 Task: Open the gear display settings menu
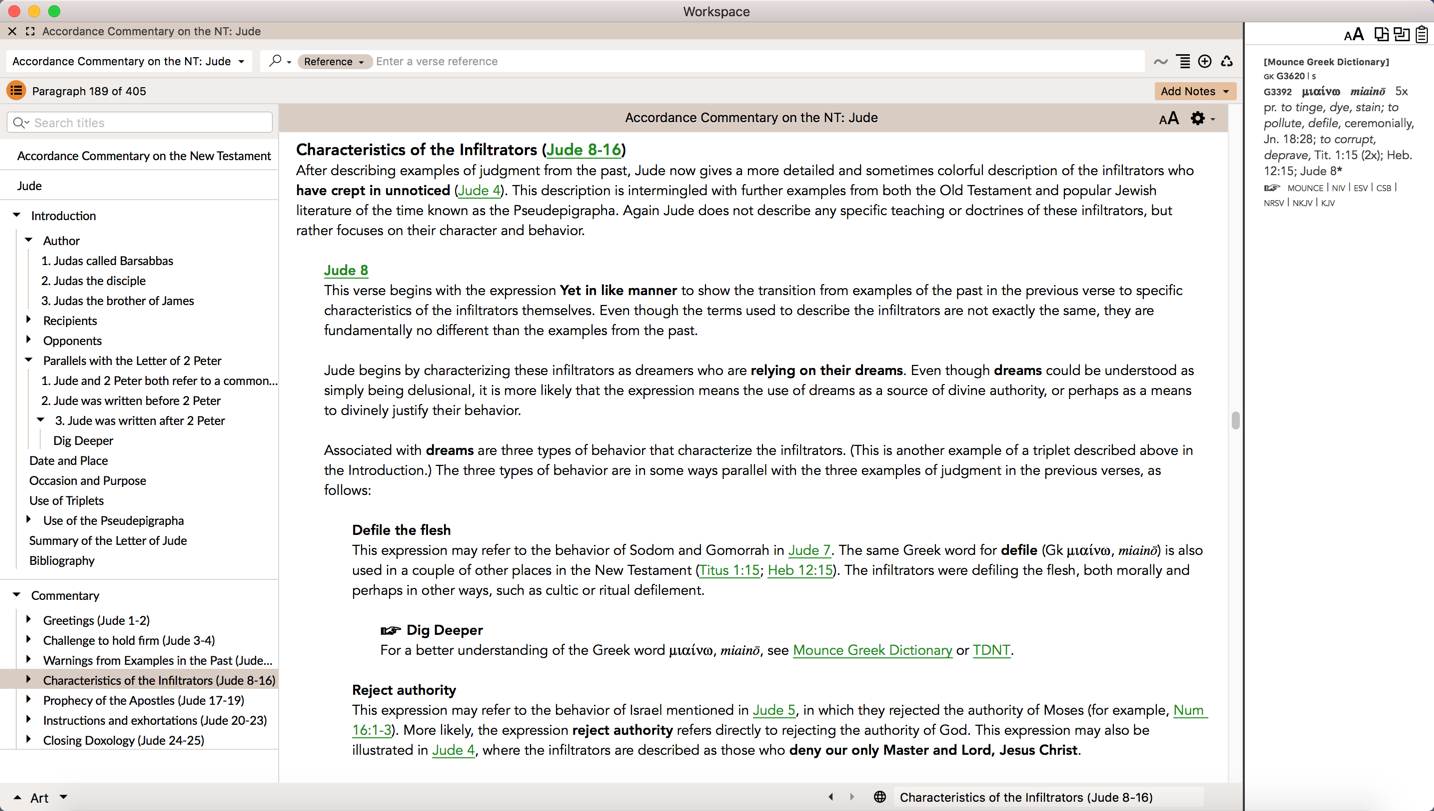pyautogui.click(x=1202, y=118)
